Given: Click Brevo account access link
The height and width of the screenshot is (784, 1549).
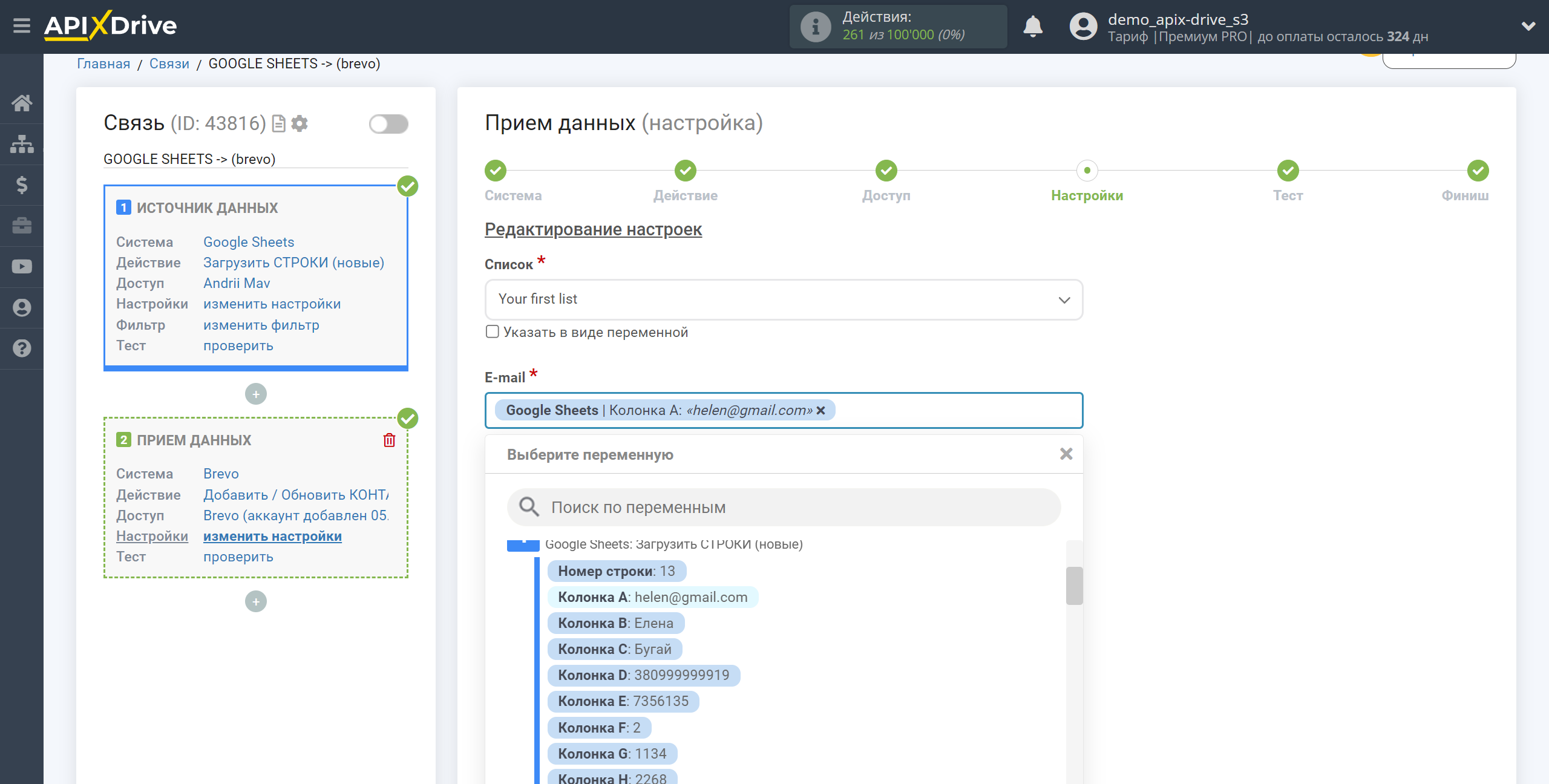Looking at the screenshot, I should click(296, 515).
